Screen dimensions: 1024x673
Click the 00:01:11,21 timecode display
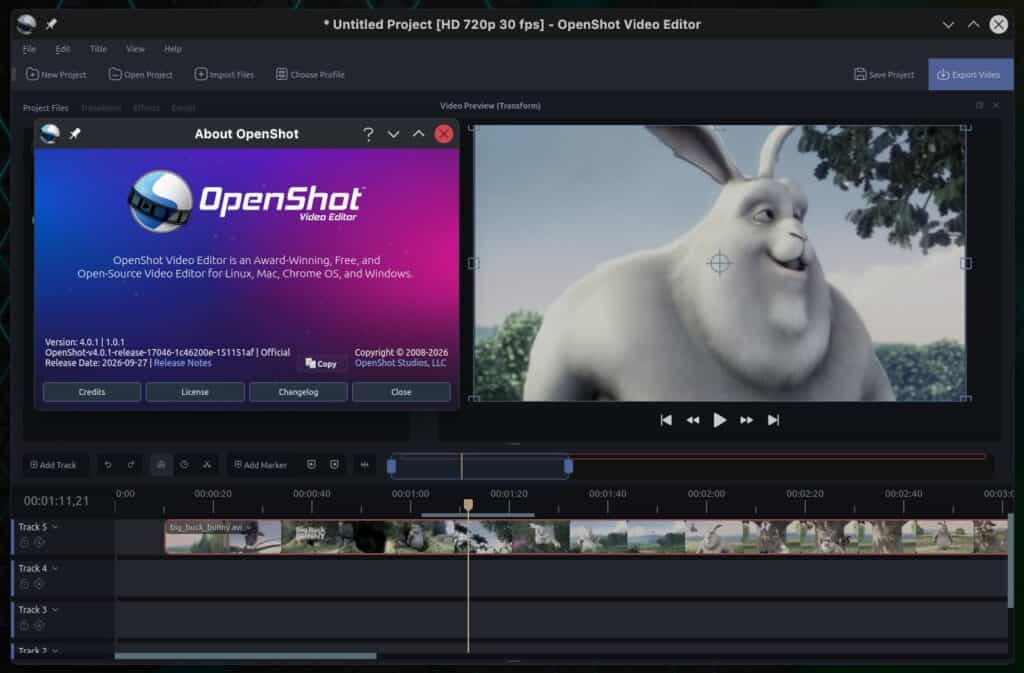pos(56,501)
